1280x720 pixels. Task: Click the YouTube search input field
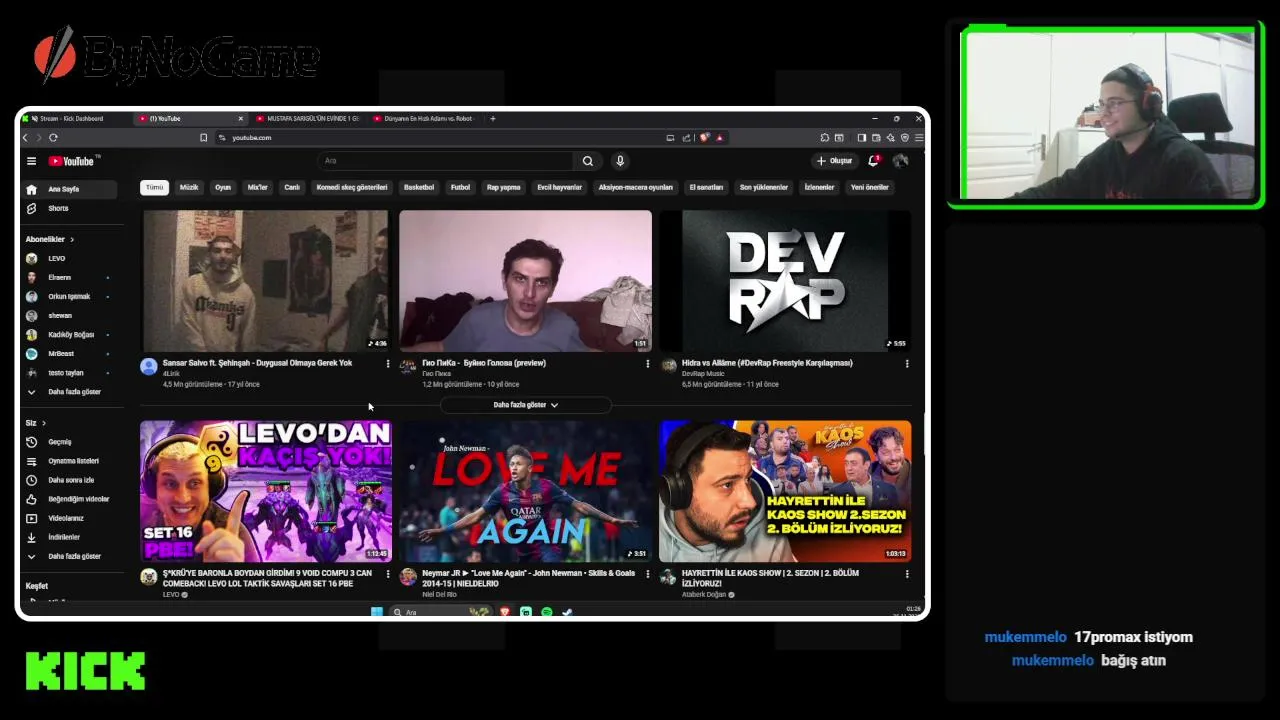(446, 161)
